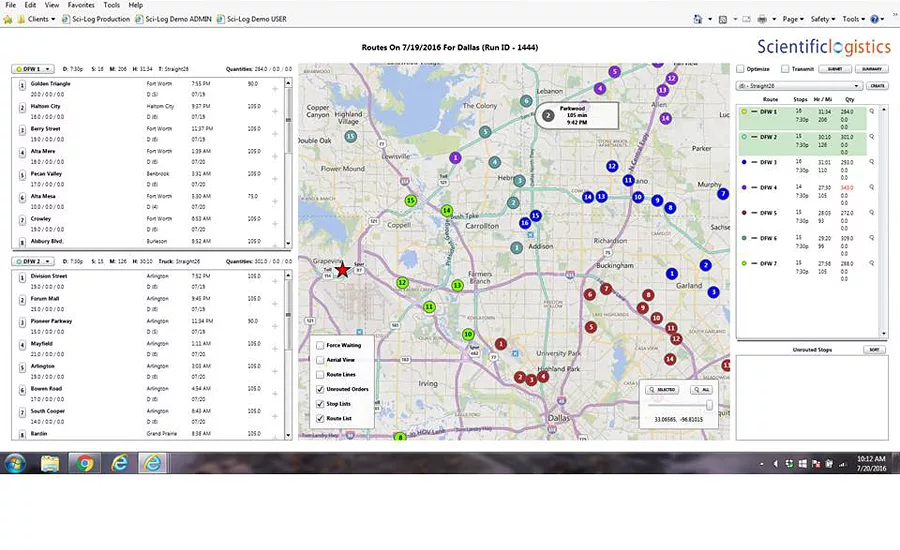Zoom to route DFW 3 with magnifier icon

coord(871,162)
